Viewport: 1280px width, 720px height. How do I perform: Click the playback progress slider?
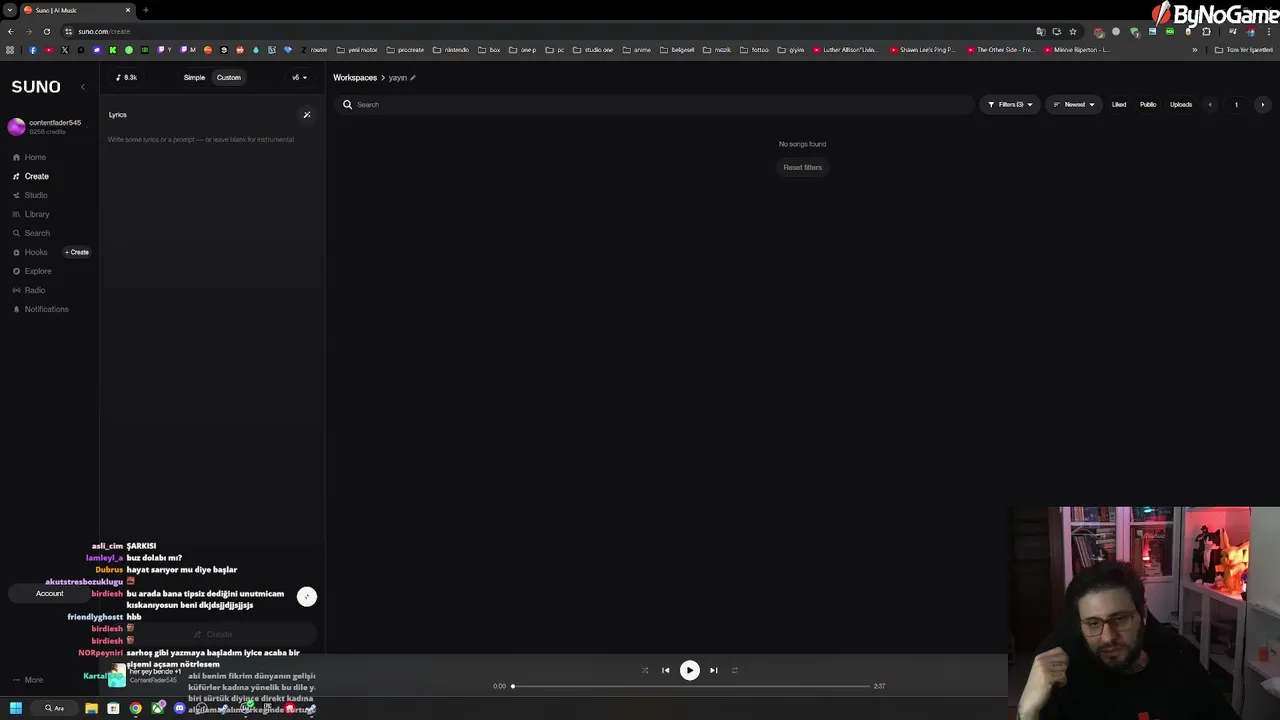click(x=690, y=686)
